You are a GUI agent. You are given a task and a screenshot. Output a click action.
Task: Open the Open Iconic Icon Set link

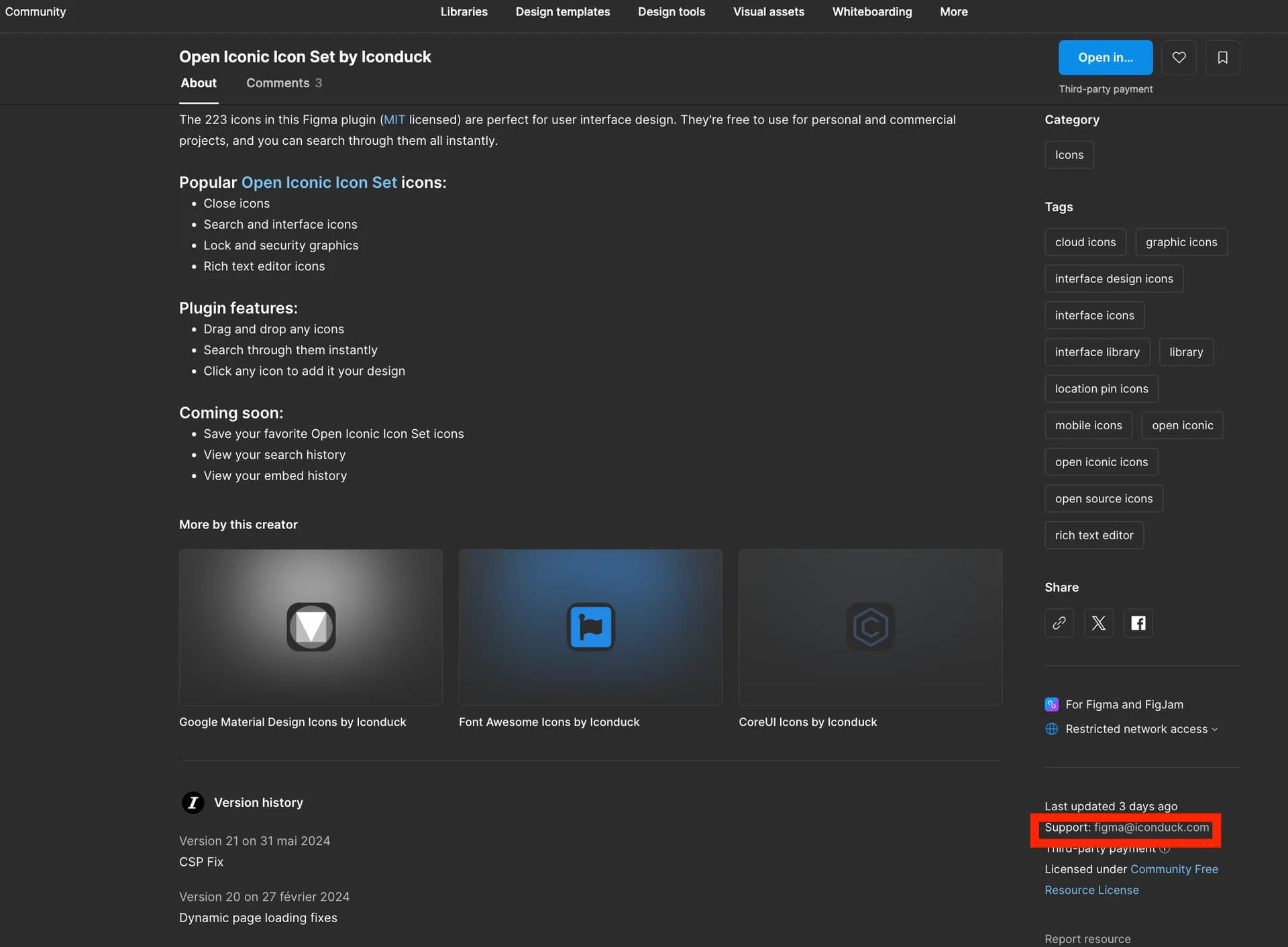[319, 182]
